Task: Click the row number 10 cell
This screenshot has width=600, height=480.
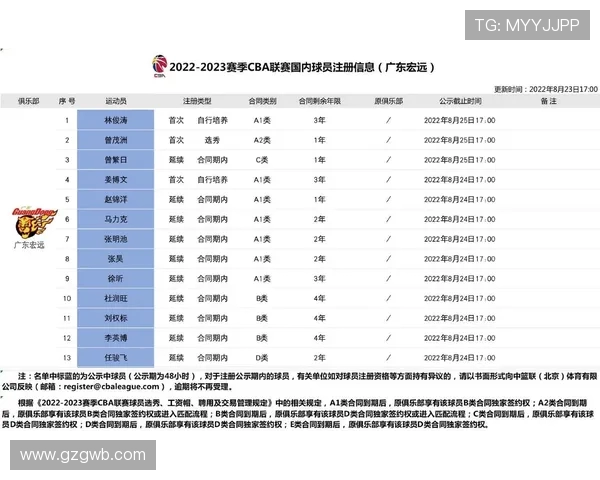Action: coord(67,299)
